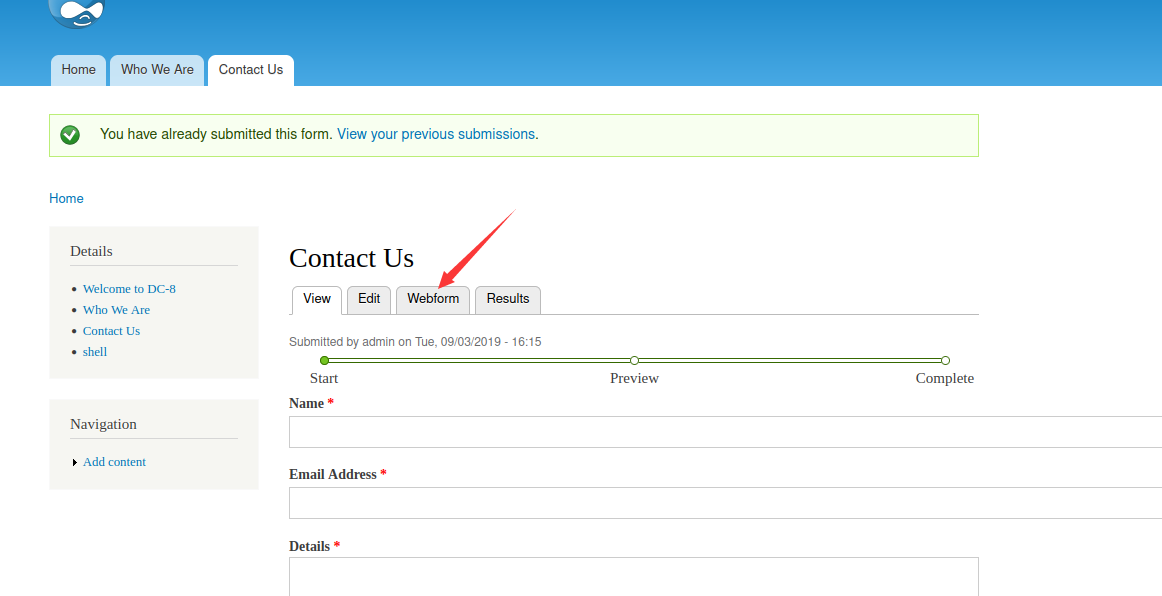Select the Contact Us main menu tab
This screenshot has width=1162, height=596.
250,70
